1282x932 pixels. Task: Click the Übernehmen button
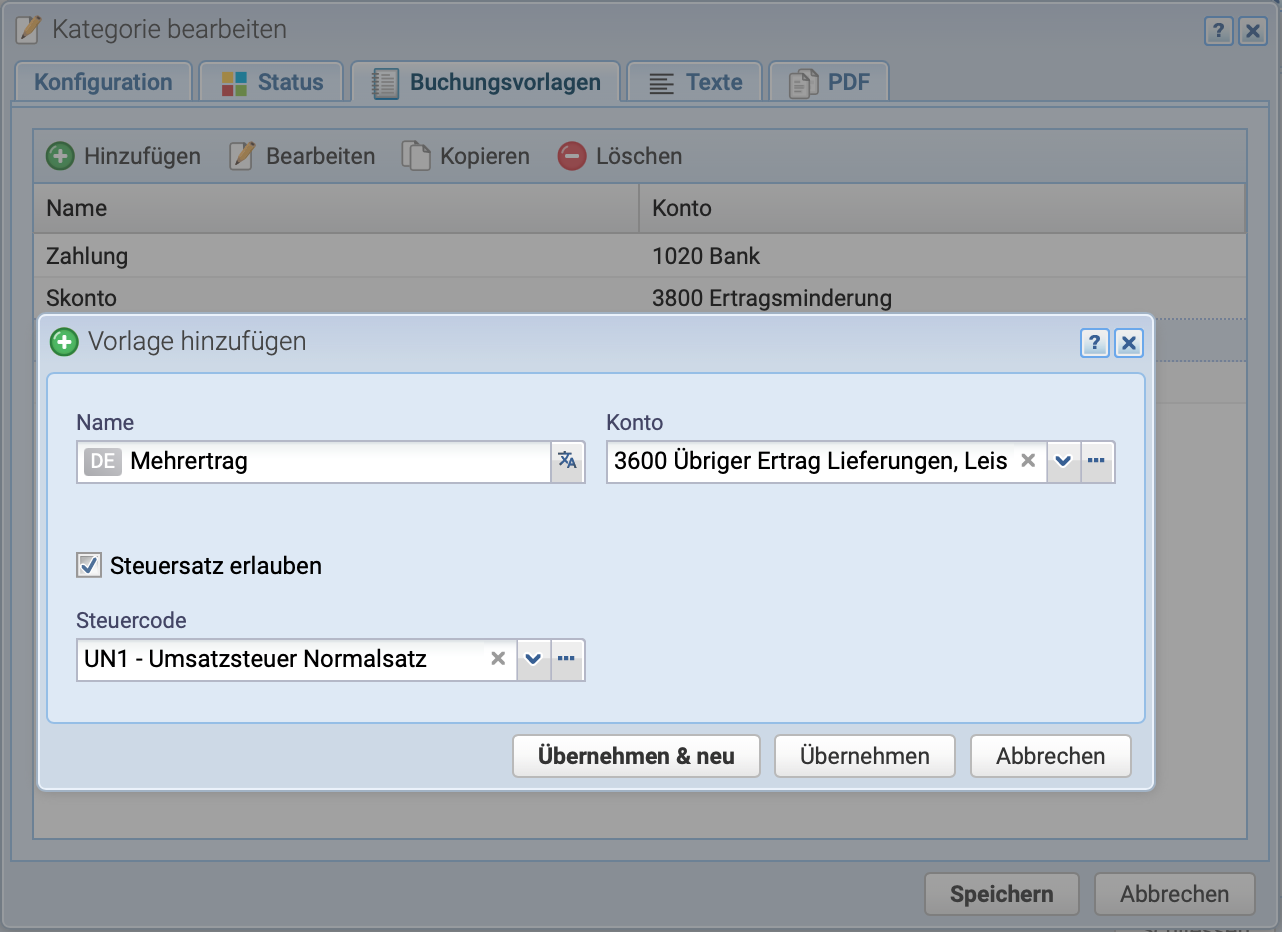tap(865, 756)
